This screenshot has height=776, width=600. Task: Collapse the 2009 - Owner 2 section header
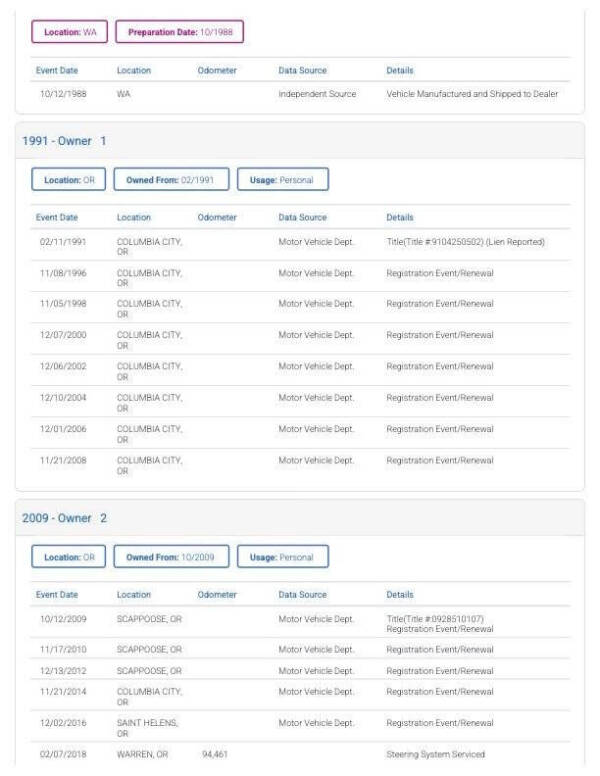coord(300,518)
